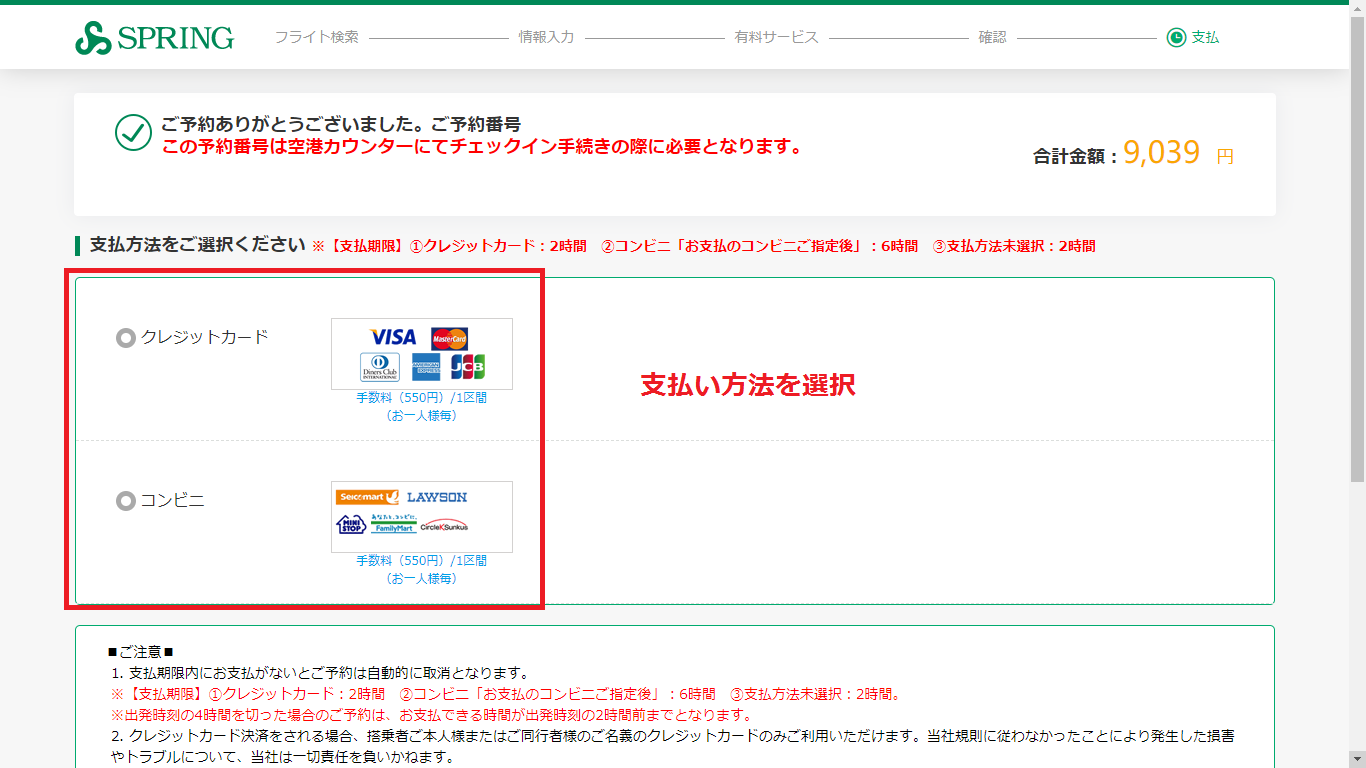1366x768 pixels.
Task: Go to the フライト検索 step
Action: click(316, 37)
